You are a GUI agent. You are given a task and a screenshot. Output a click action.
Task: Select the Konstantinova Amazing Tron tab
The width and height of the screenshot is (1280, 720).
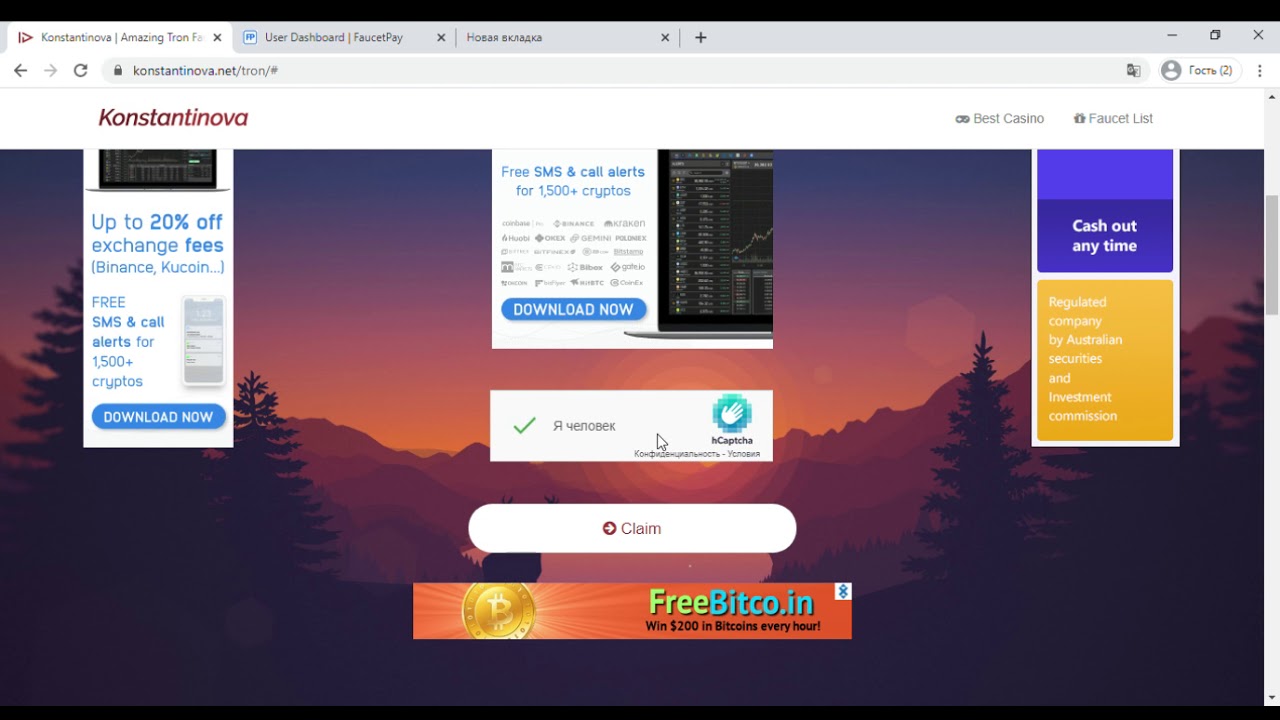coord(120,37)
